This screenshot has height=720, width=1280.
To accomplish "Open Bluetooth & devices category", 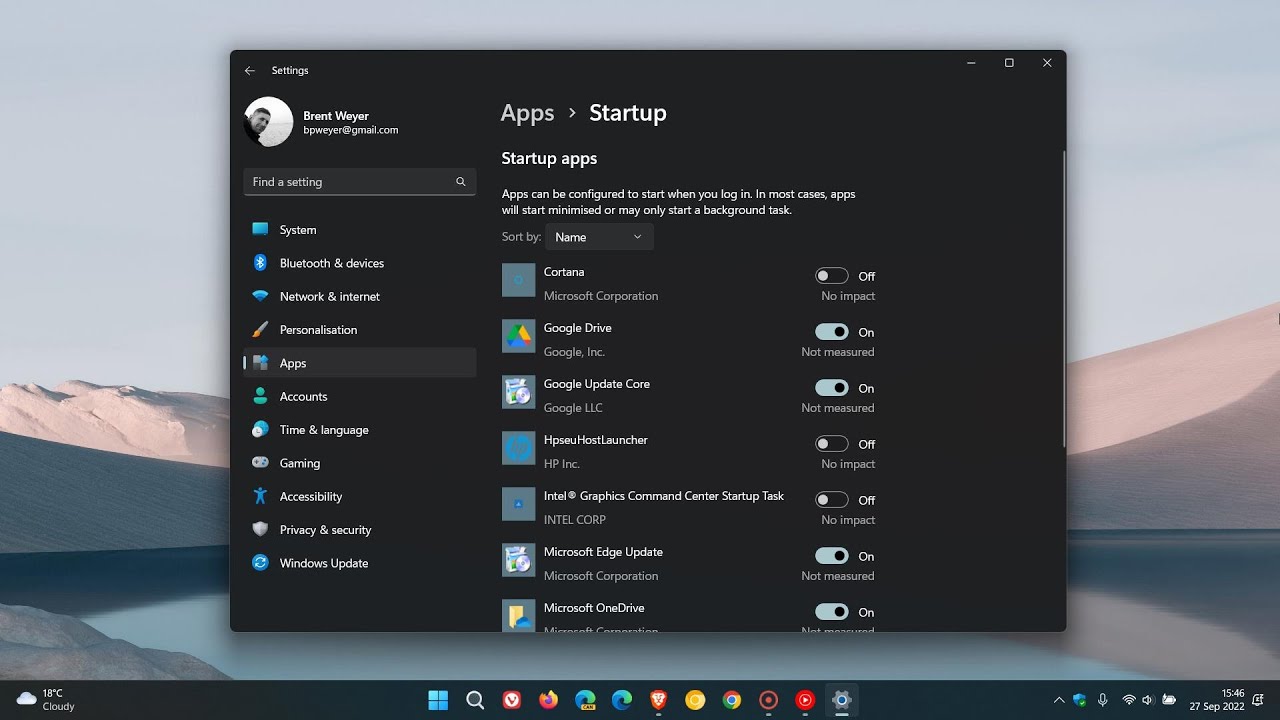I will point(360,263).
